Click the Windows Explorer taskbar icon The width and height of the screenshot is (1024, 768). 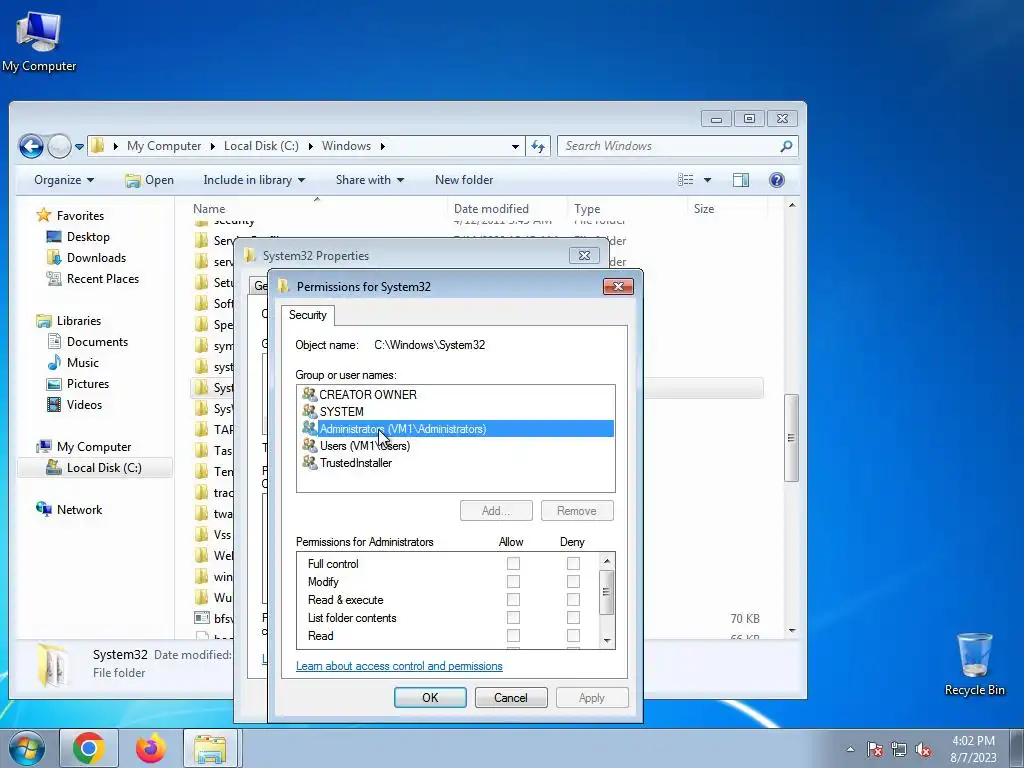click(x=211, y=748)
